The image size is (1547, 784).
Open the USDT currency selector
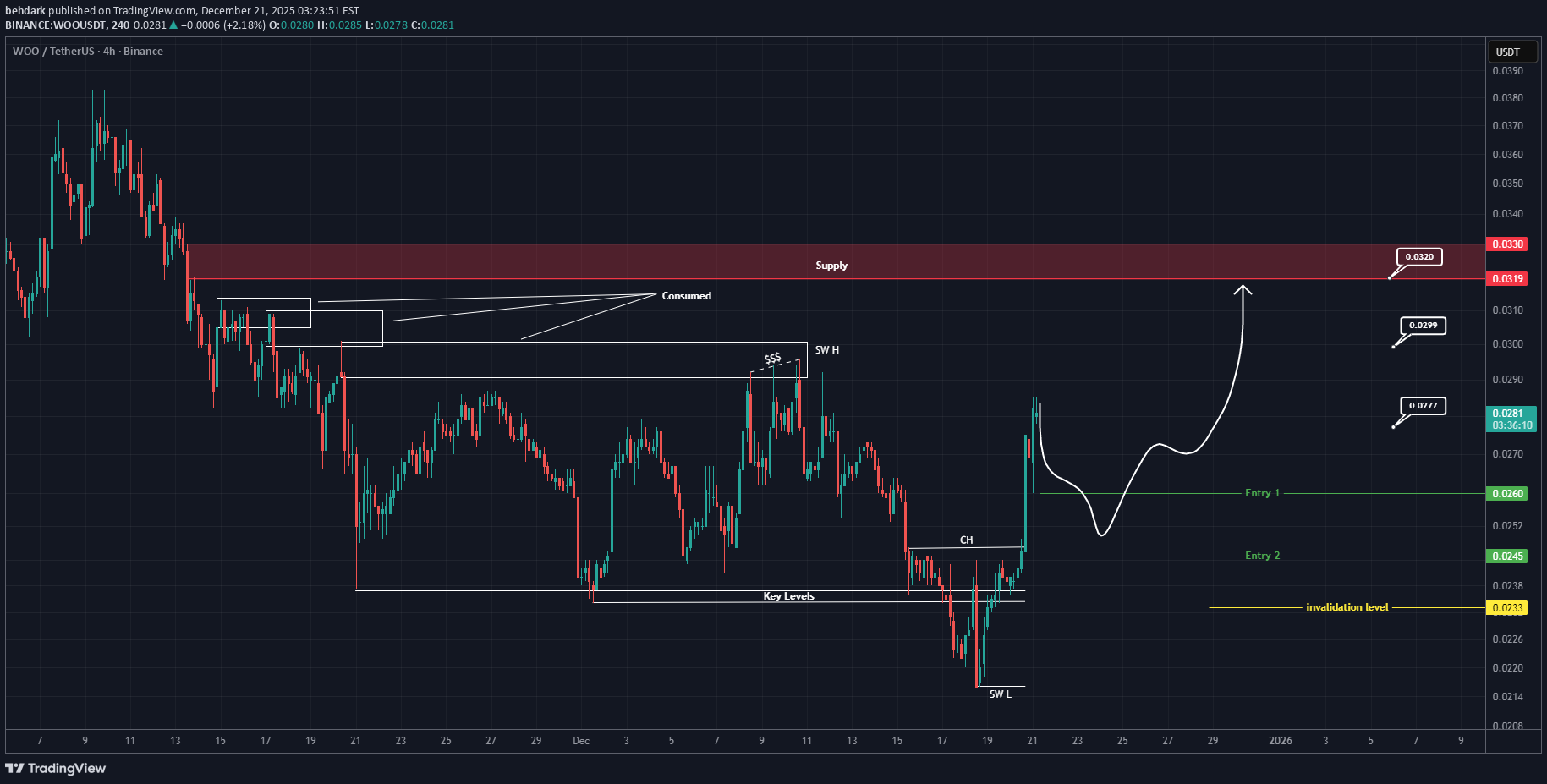pyautogui.click(x=1511, y=52)
